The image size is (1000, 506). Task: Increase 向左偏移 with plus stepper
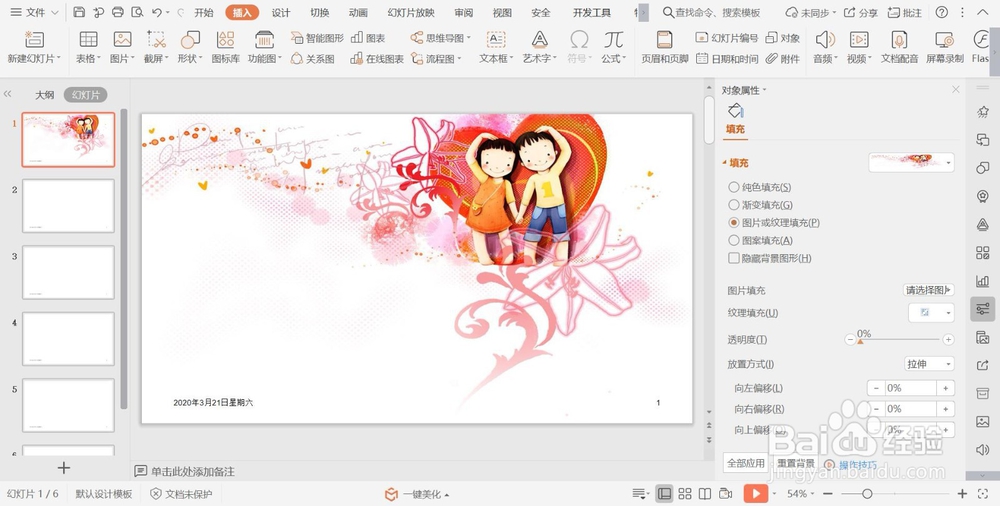click(946, 388)
